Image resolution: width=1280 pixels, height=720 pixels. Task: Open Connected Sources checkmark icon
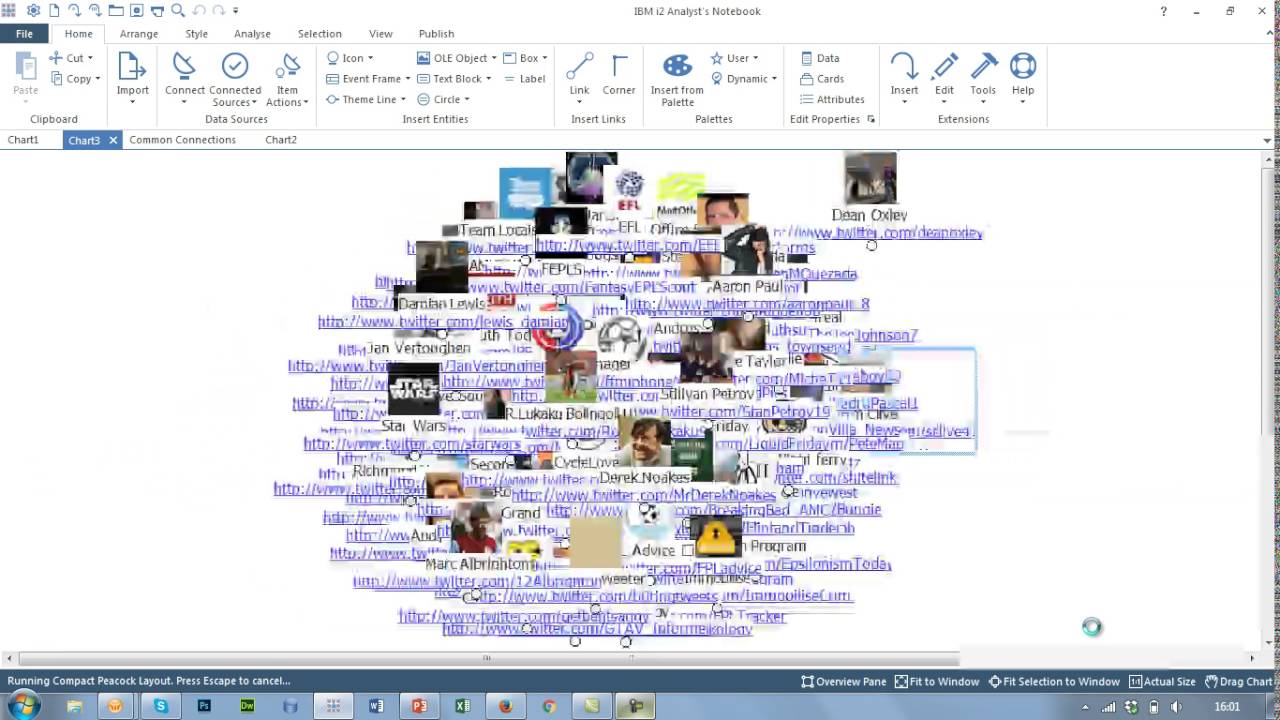click(235, 66)
